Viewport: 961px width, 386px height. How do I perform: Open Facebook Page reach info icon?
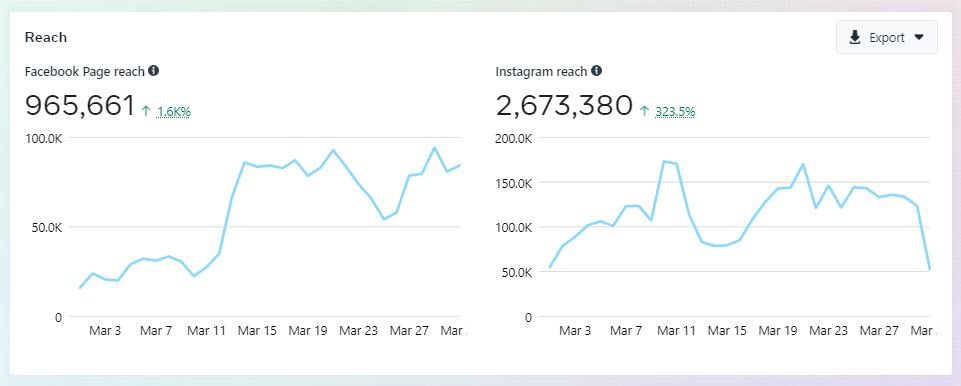pos(153,70)
